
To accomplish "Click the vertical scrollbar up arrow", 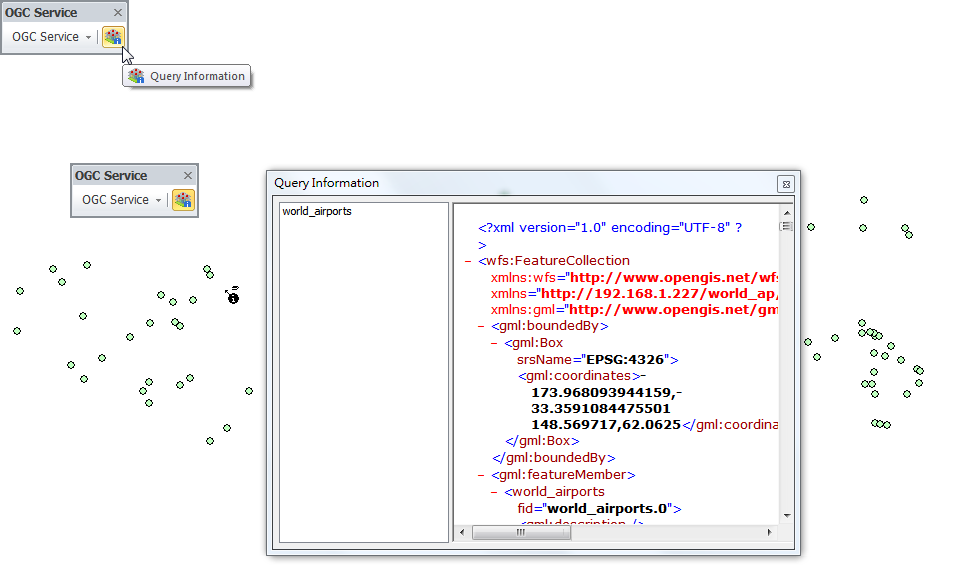I will coord(786,212).
